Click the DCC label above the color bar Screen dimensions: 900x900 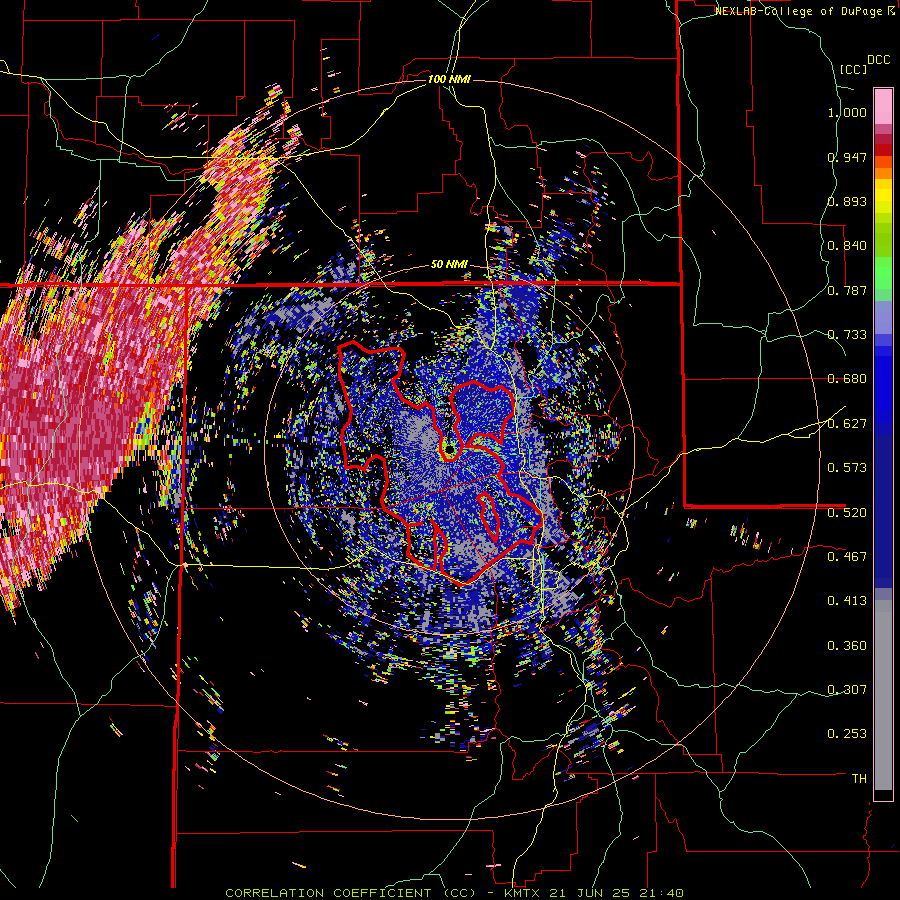coord(879,60)
